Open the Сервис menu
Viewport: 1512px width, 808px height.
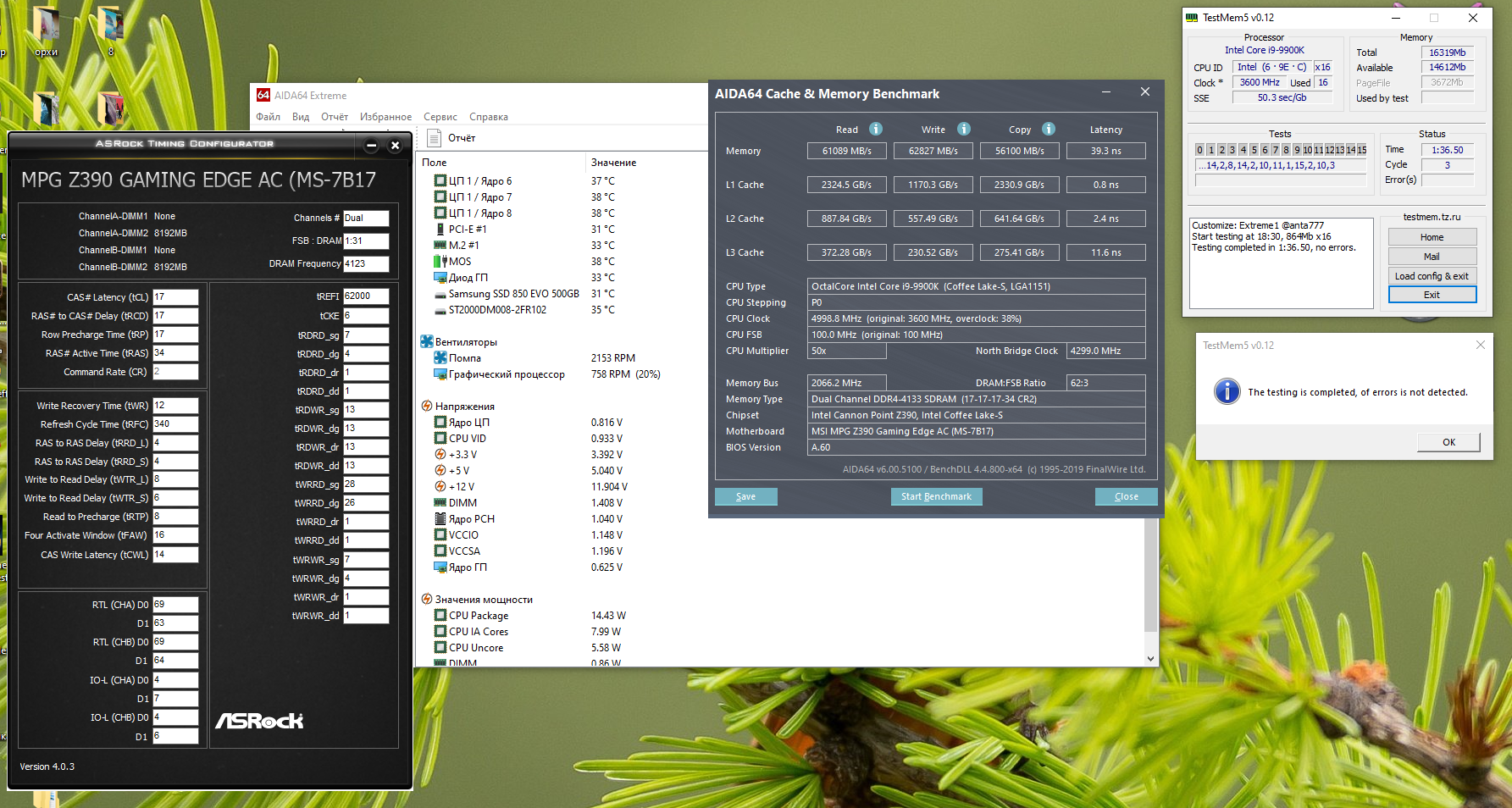click(x=440, y=117)
